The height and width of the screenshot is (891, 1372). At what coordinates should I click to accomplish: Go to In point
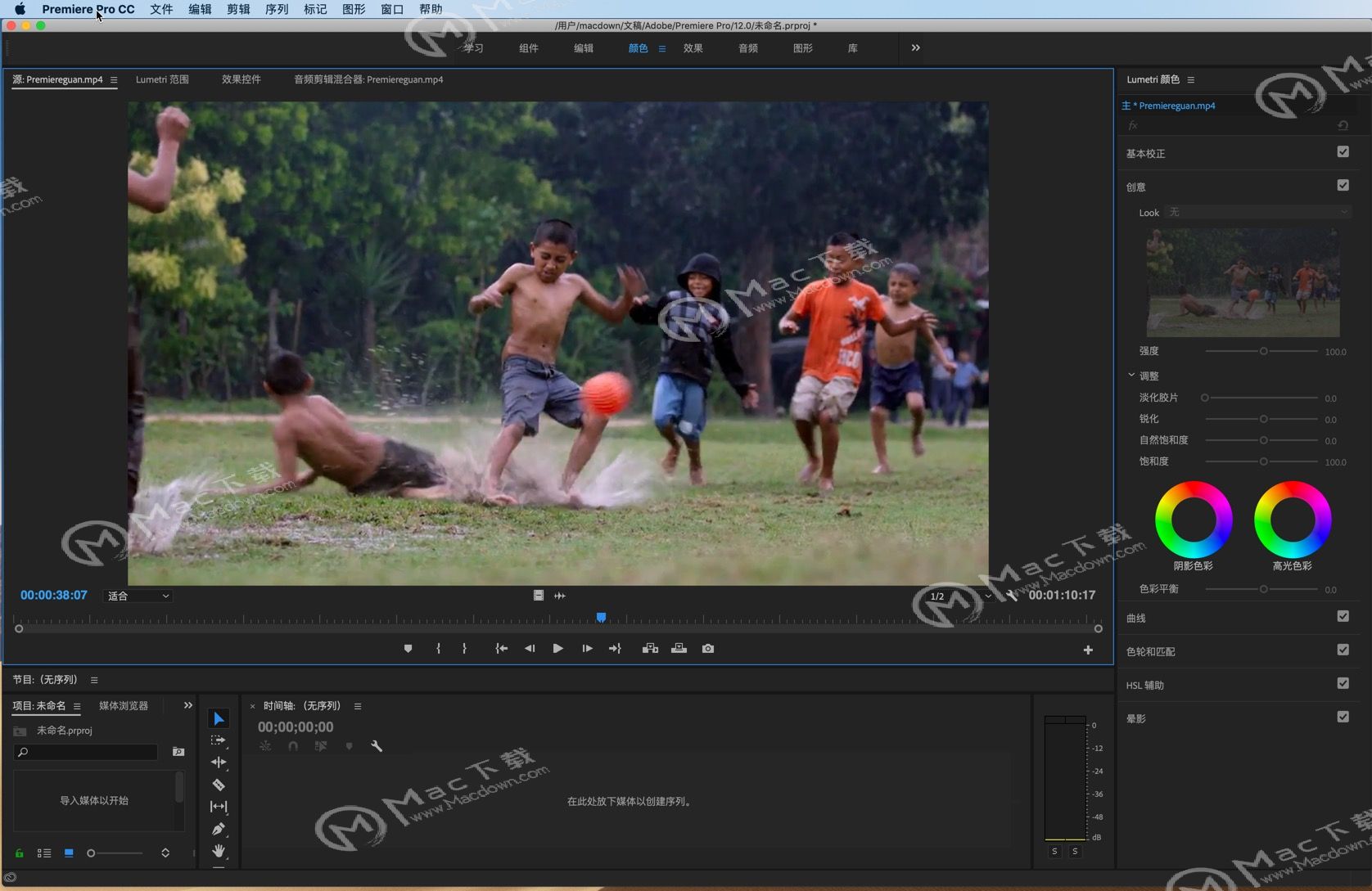(502, 649)
